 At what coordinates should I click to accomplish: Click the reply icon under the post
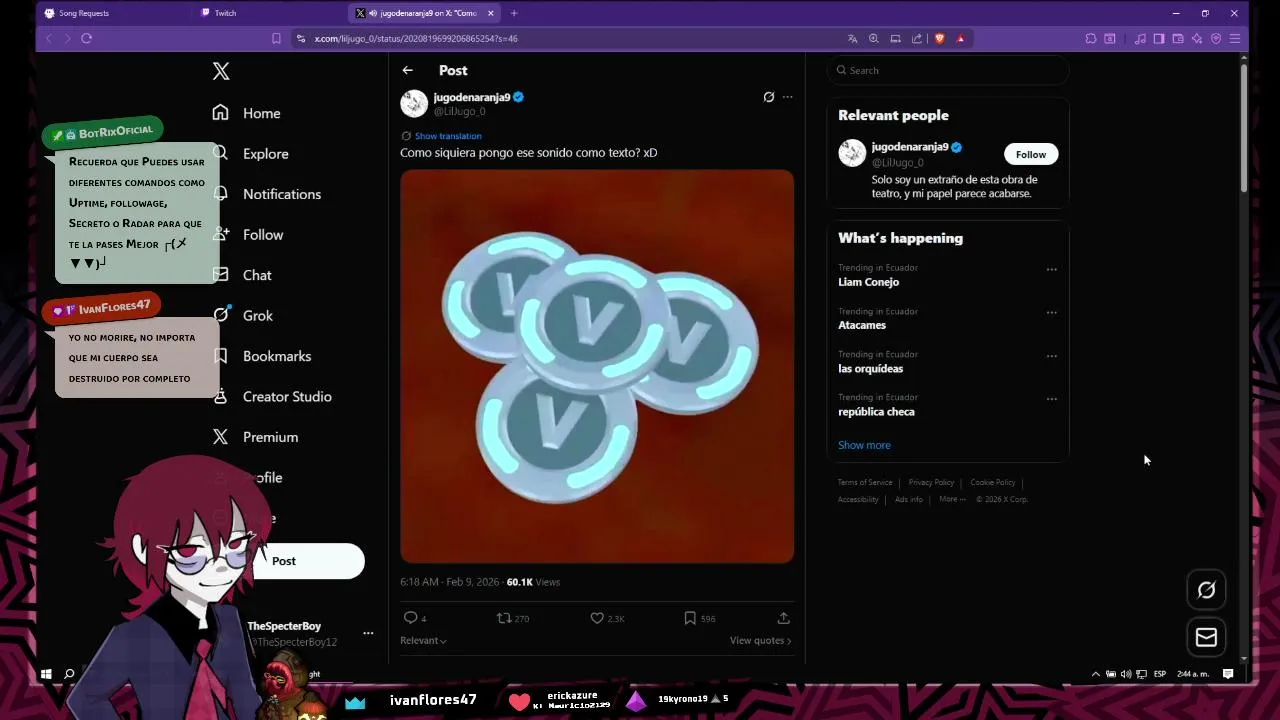point(410,618)
